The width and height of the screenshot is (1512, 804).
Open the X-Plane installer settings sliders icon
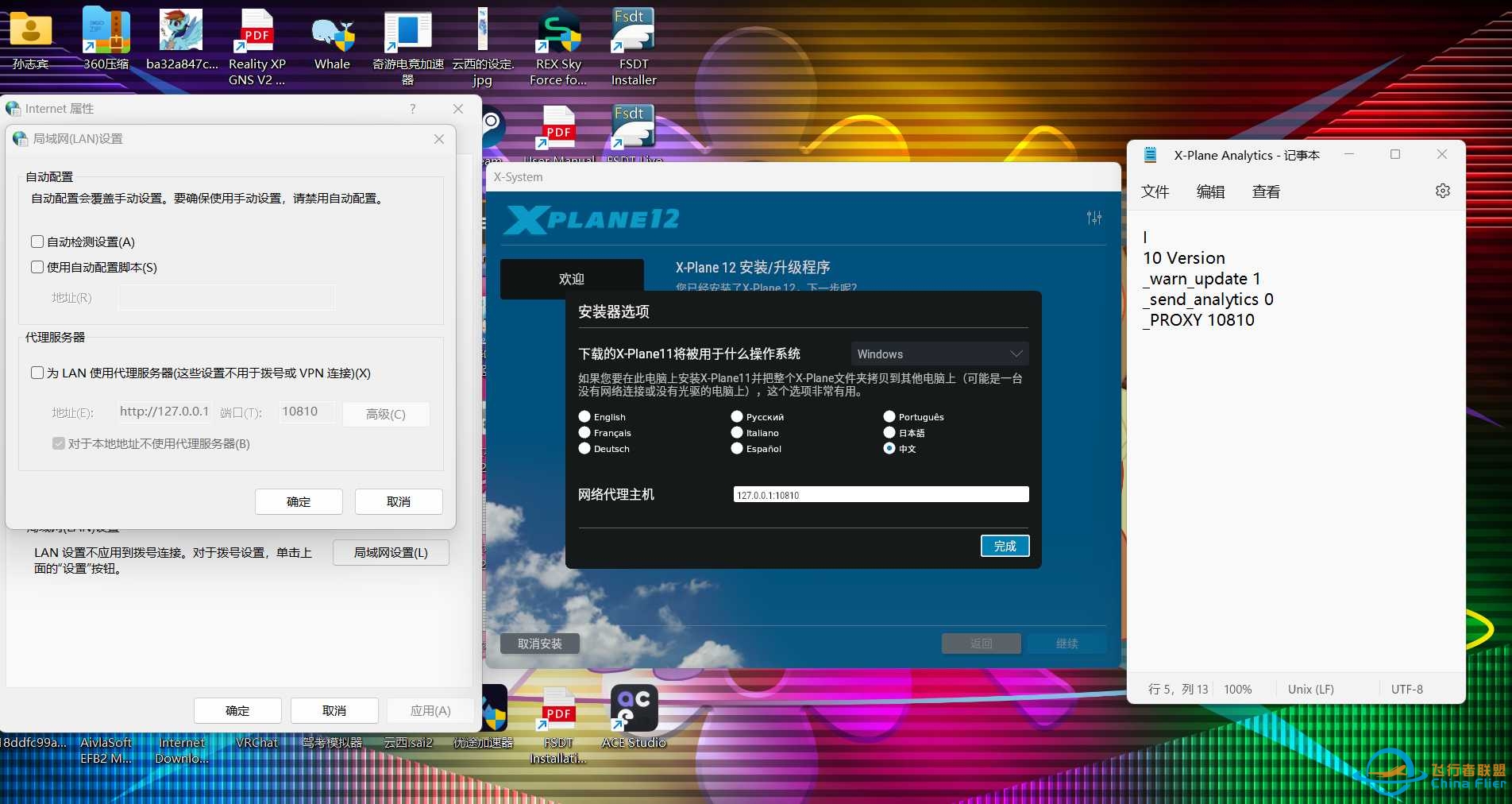tap(1093, 218)
